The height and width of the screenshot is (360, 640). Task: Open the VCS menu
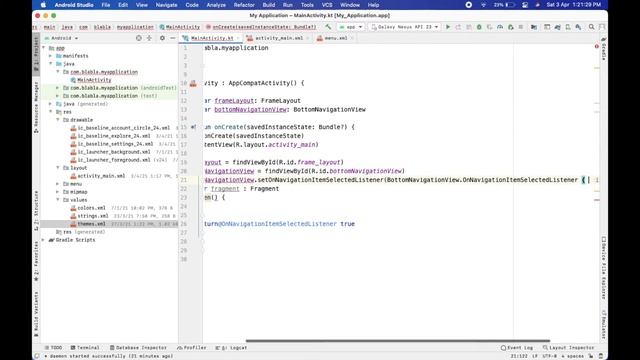tap(327, 5)
